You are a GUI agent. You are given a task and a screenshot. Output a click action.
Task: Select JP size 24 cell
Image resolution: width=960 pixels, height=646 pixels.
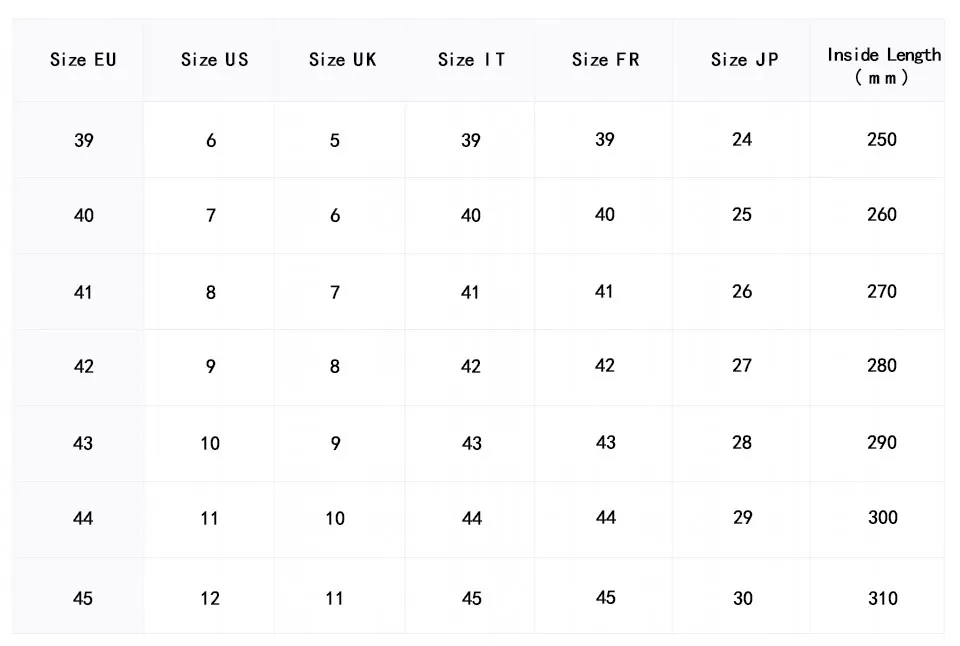point(742,140)
